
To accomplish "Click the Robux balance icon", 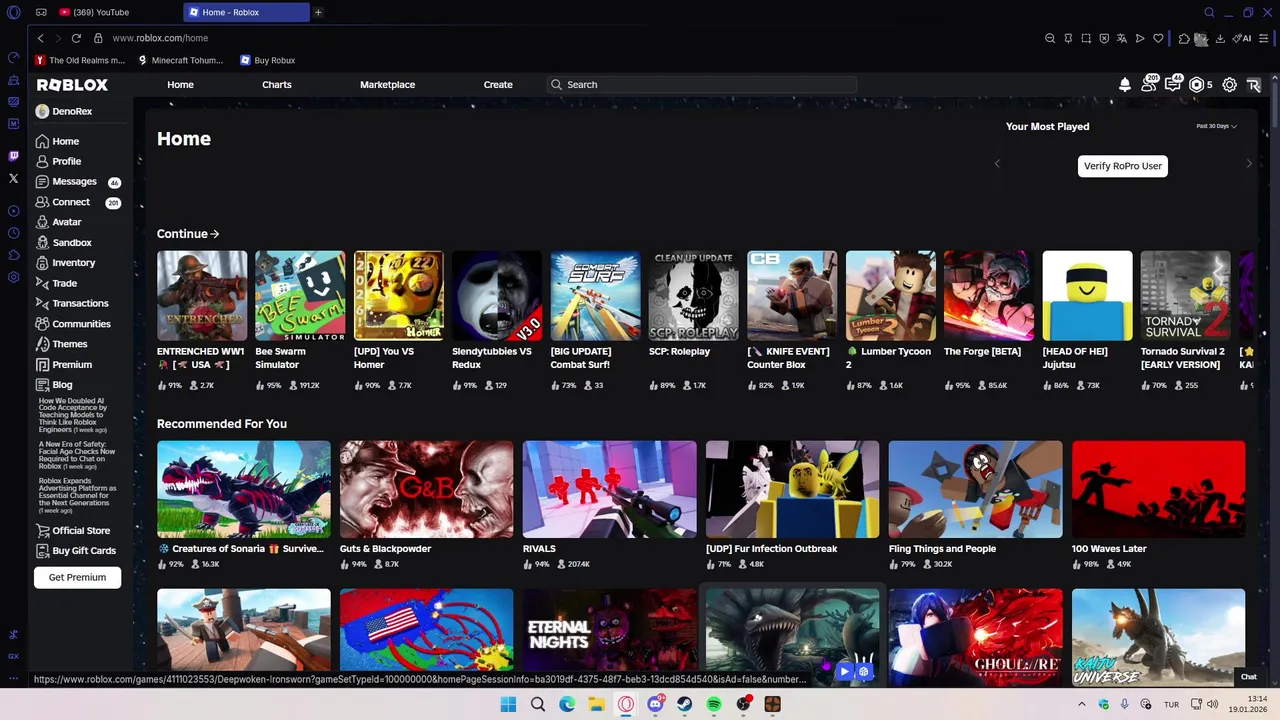I will pos(1196,85).
